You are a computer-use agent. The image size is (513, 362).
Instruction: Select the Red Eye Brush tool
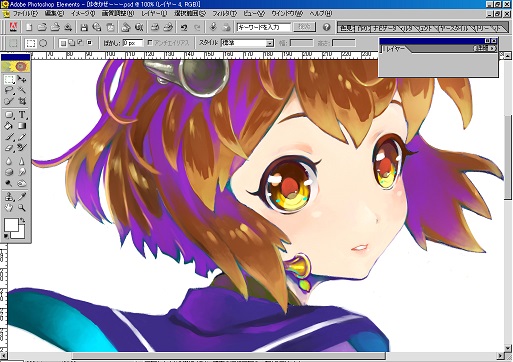click(22, 147)
